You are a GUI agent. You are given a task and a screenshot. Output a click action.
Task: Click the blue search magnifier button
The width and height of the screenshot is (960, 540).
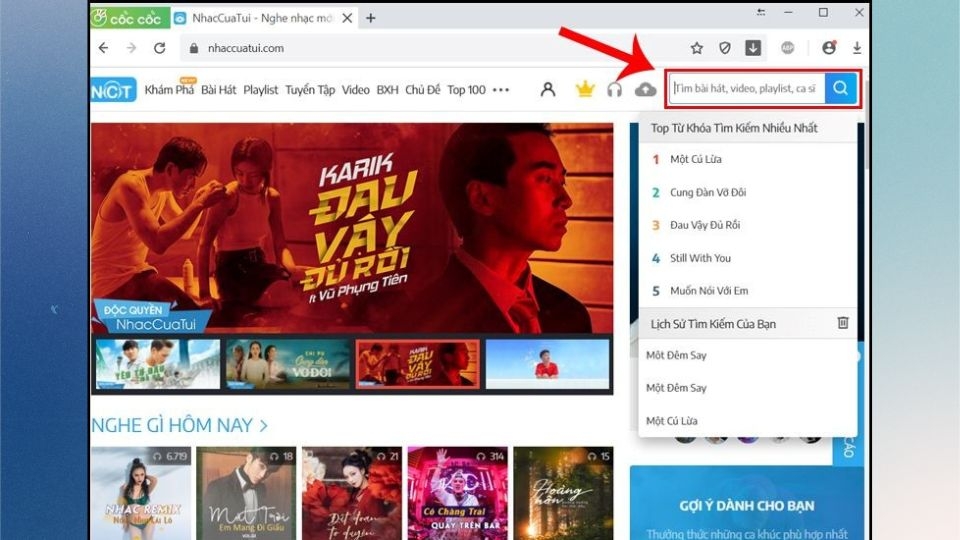coord(841,89)
